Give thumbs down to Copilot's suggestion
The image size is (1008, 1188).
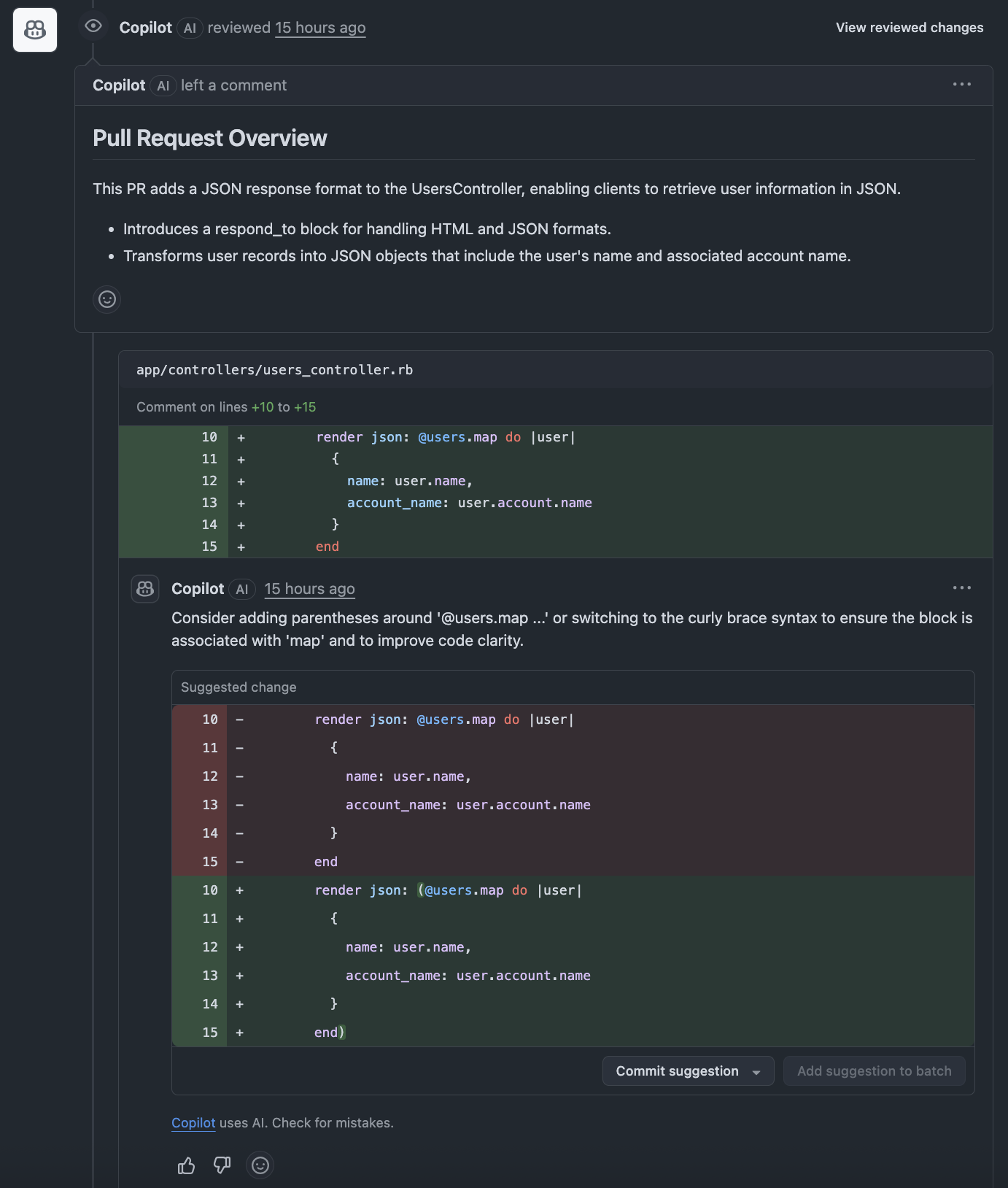click(x=222, y=1165)
